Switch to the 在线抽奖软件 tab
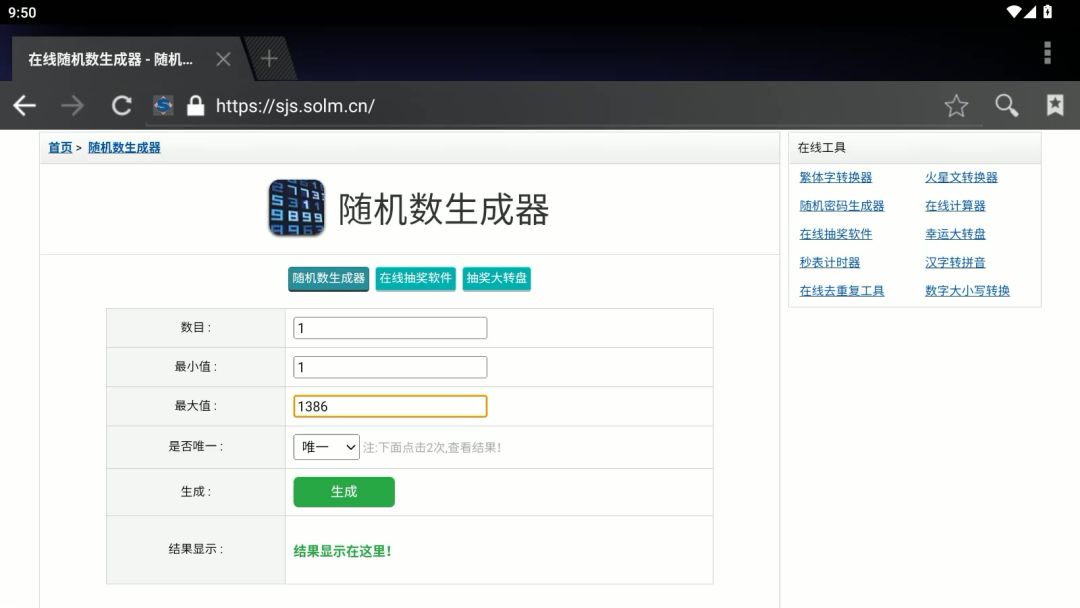This screenshot has height=608, width=1080. coord(415,278)
